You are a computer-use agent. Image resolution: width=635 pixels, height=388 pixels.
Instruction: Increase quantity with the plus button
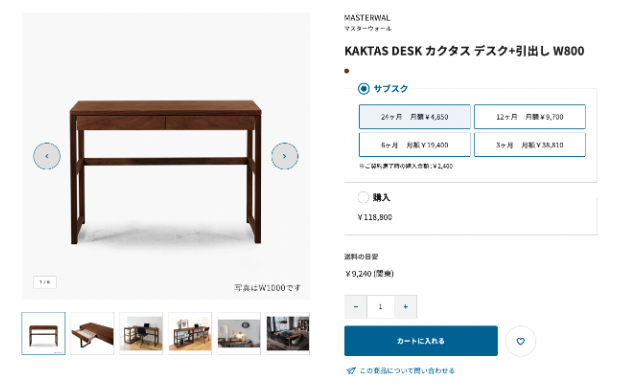point(405,307)
